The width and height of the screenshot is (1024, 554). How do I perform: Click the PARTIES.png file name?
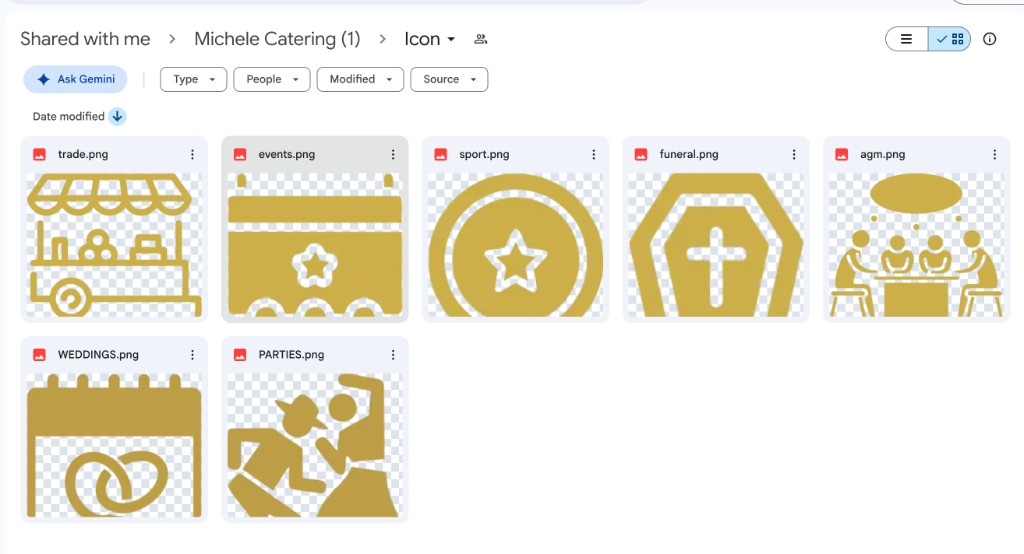(291, 354)
